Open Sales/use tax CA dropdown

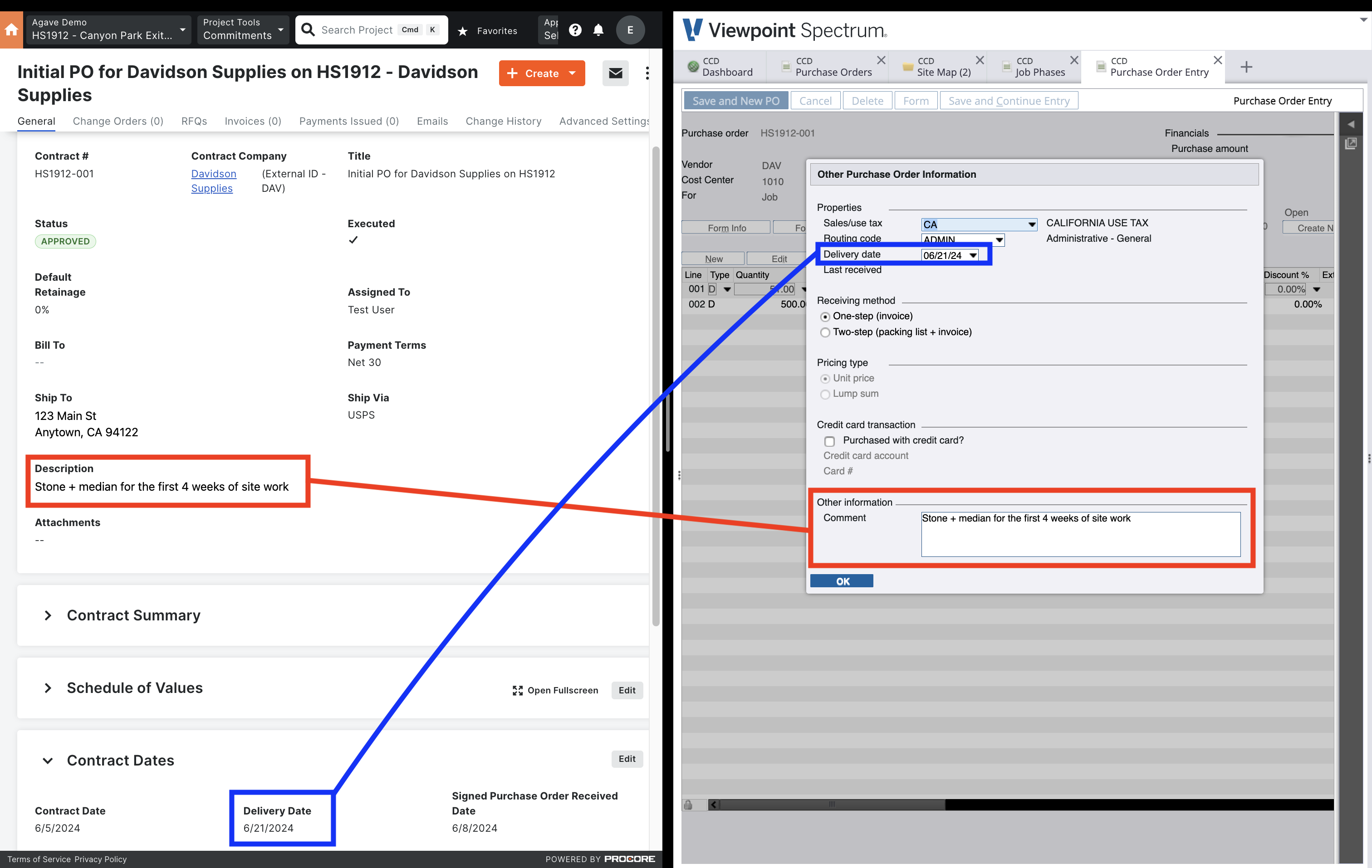pyautogui.click(x=1031, y=225)
